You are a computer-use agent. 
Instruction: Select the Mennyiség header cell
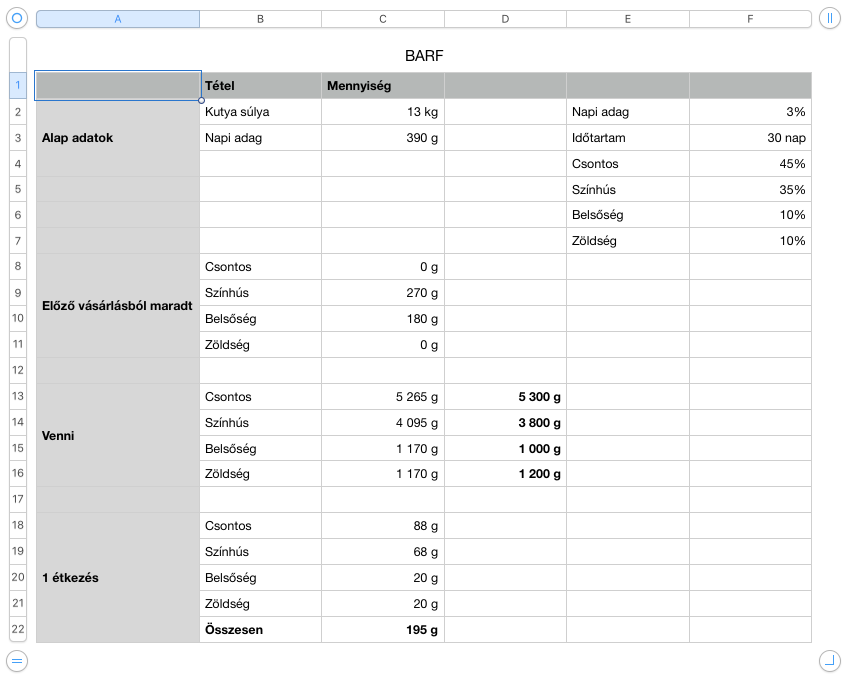coord(383,86)
